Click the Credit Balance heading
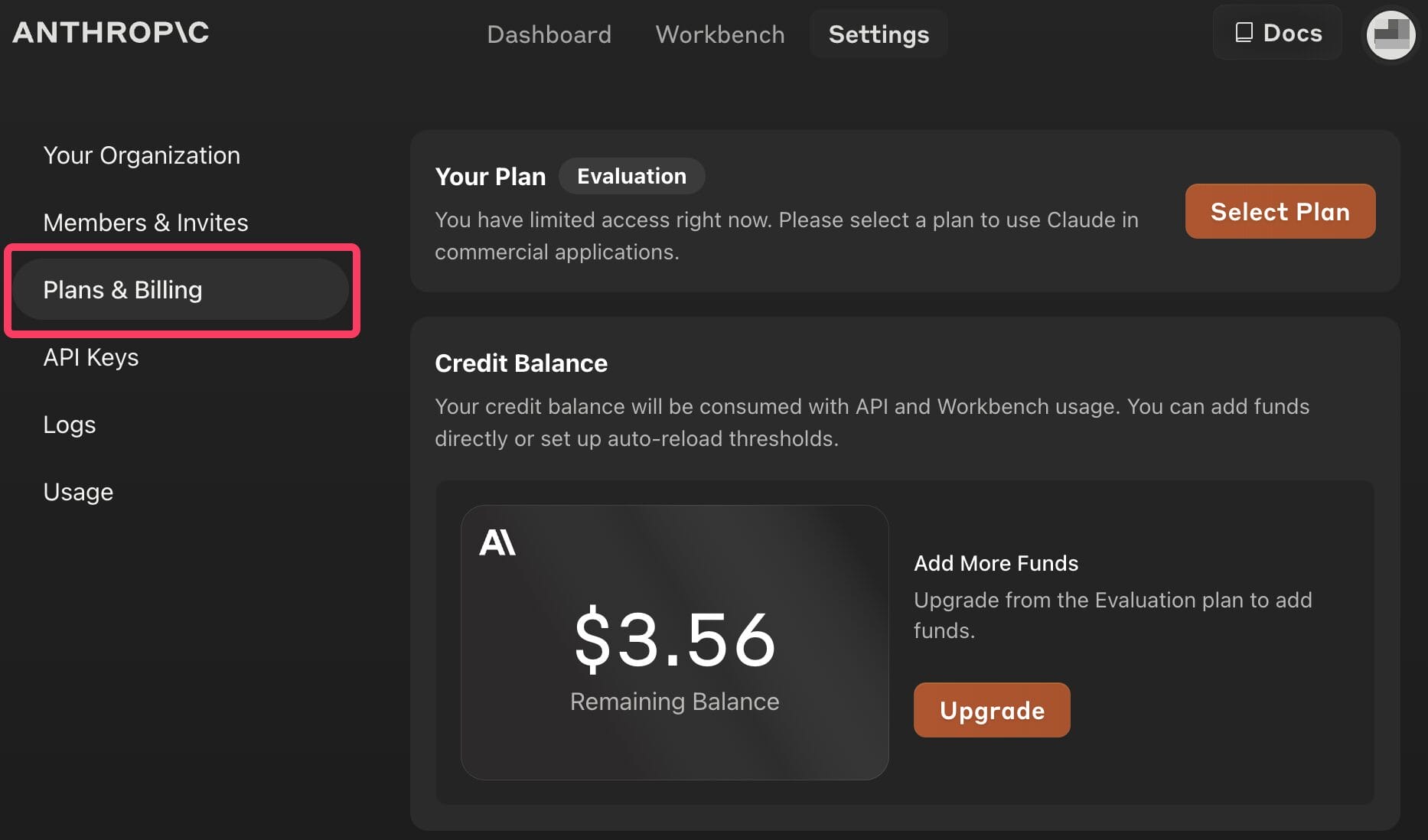Viewport: 1428px width, 840px height. pos(521,363)
